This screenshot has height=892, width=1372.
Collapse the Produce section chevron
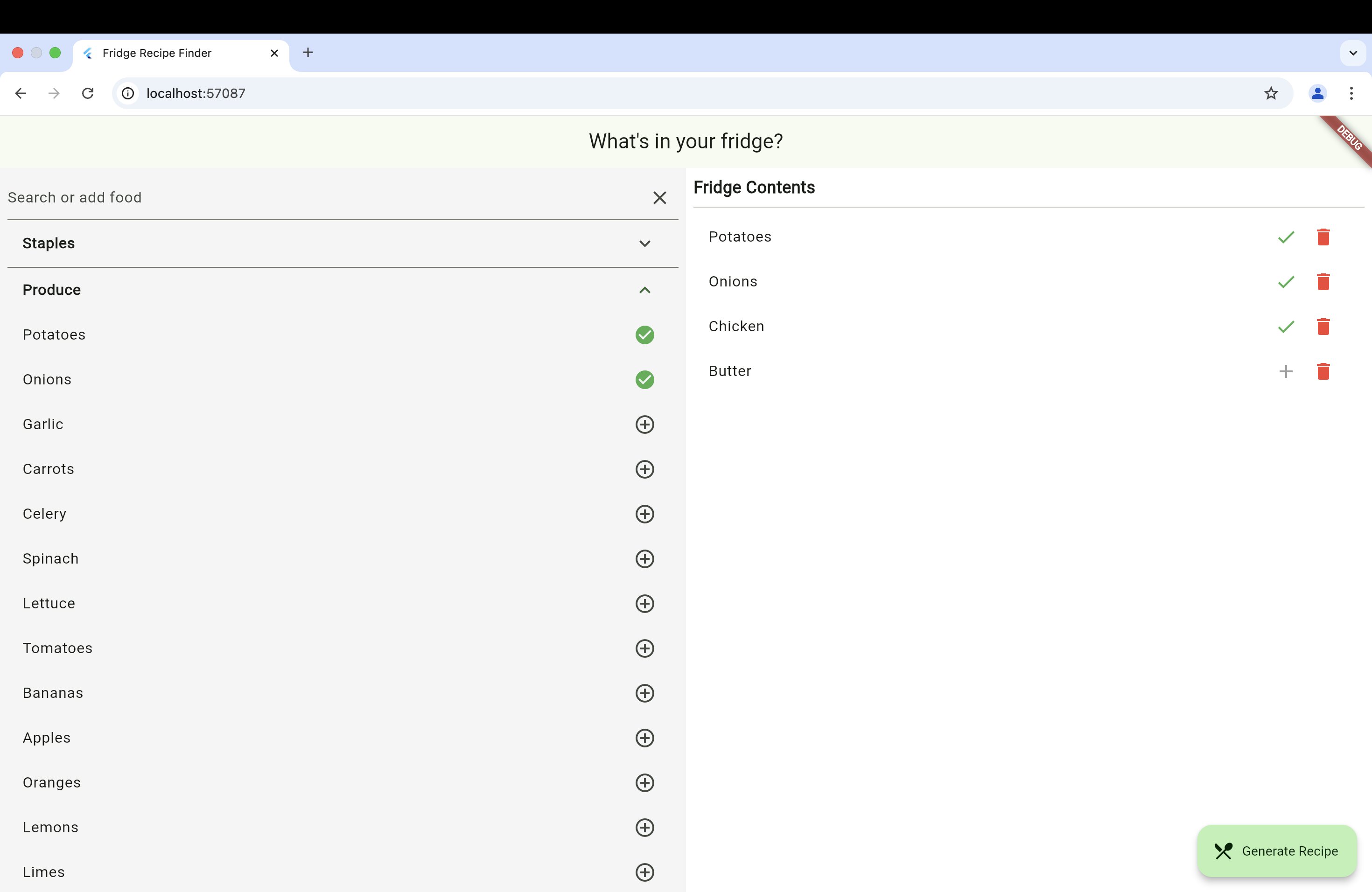[x=644, y=290]
